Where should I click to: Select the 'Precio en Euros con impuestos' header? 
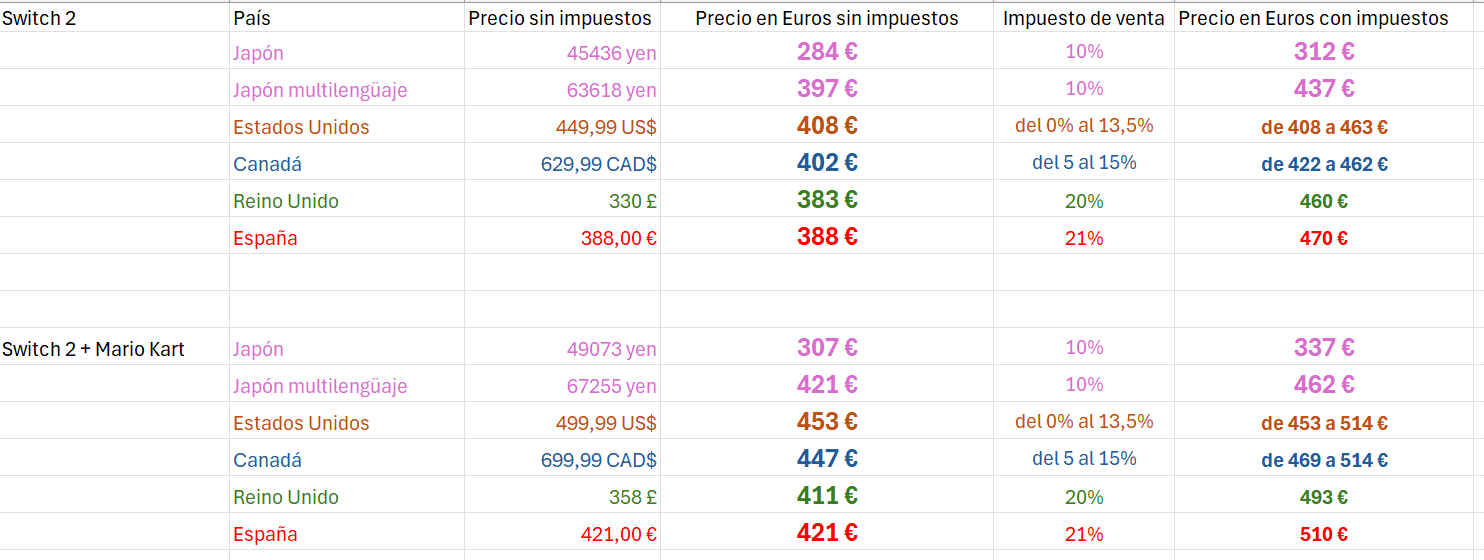coord(1313,18)
